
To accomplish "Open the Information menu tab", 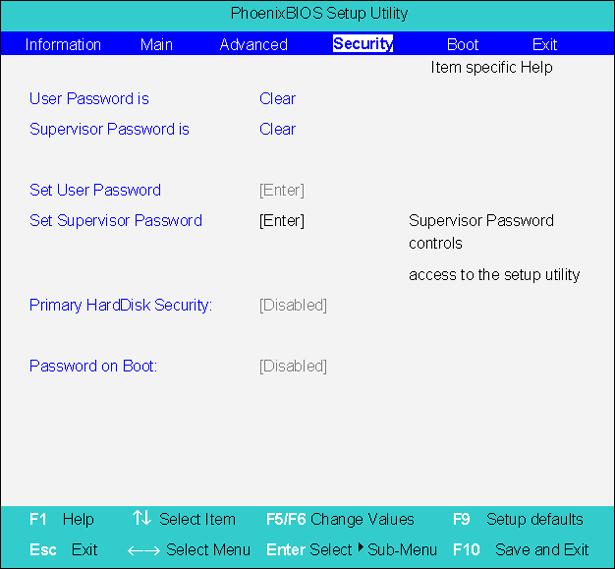I will pos(63,44).
